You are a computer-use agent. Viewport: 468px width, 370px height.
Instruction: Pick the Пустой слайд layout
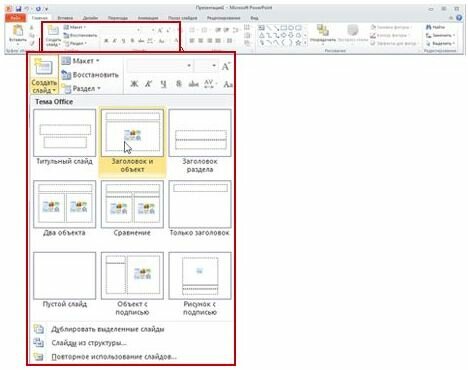pyautogui.click(x=65, y=276)
